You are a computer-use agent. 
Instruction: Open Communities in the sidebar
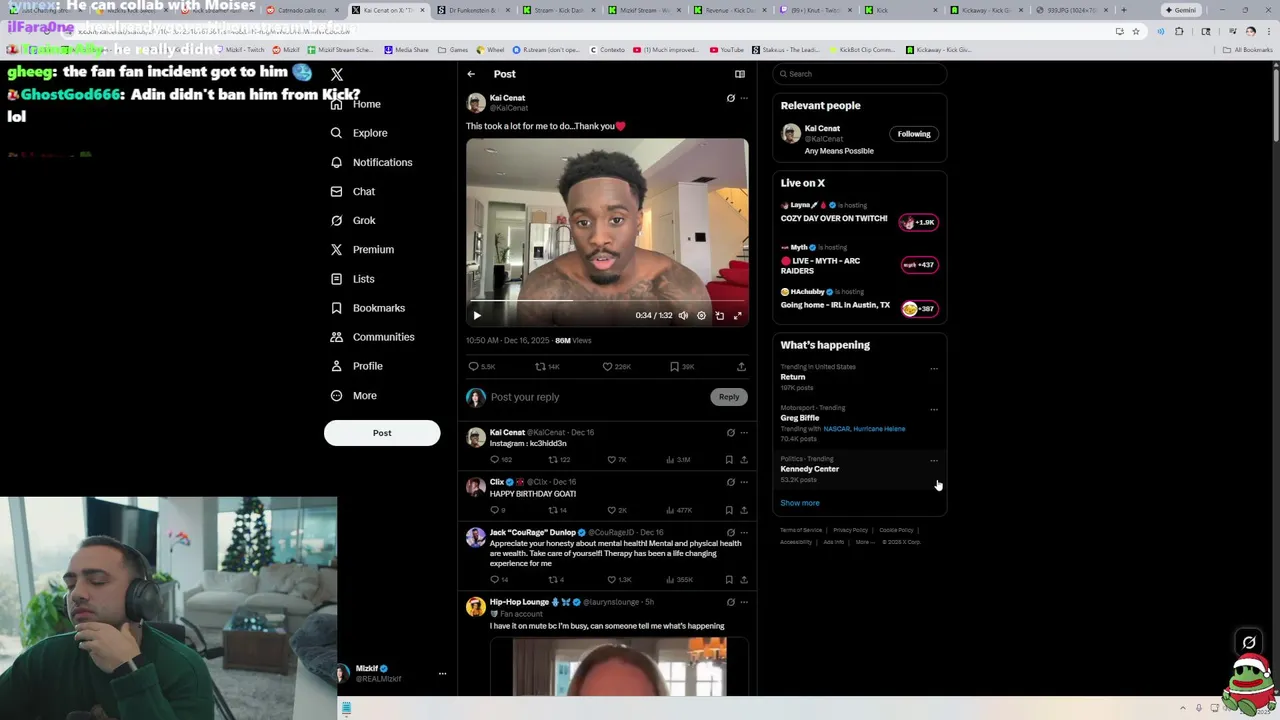tap(372, 337)
